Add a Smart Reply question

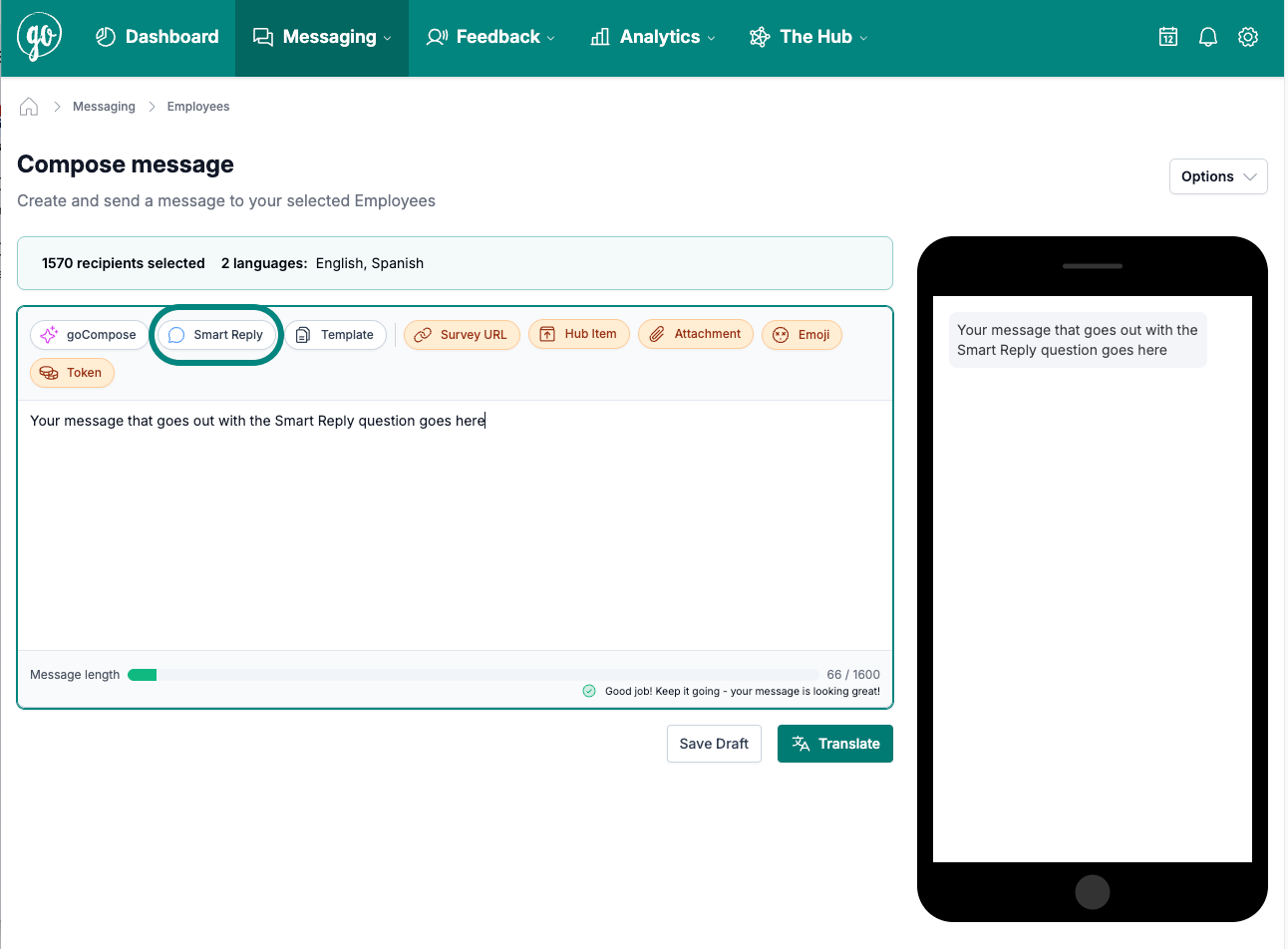[215, 335]
